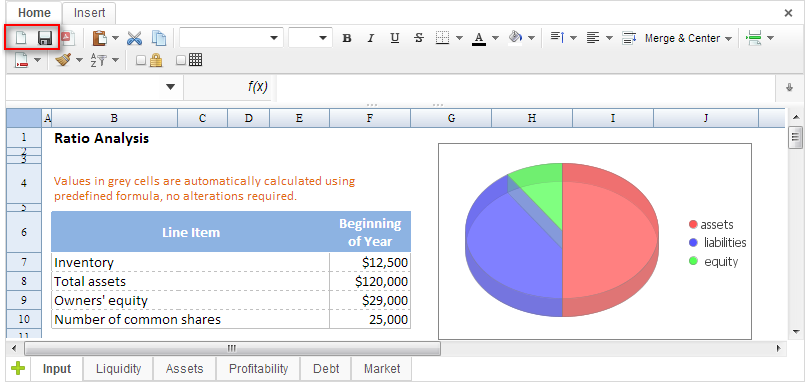Expand the formula bar with down arrow
The width and height of the screenshot is (810, 382).
click(x=789, y=88)
